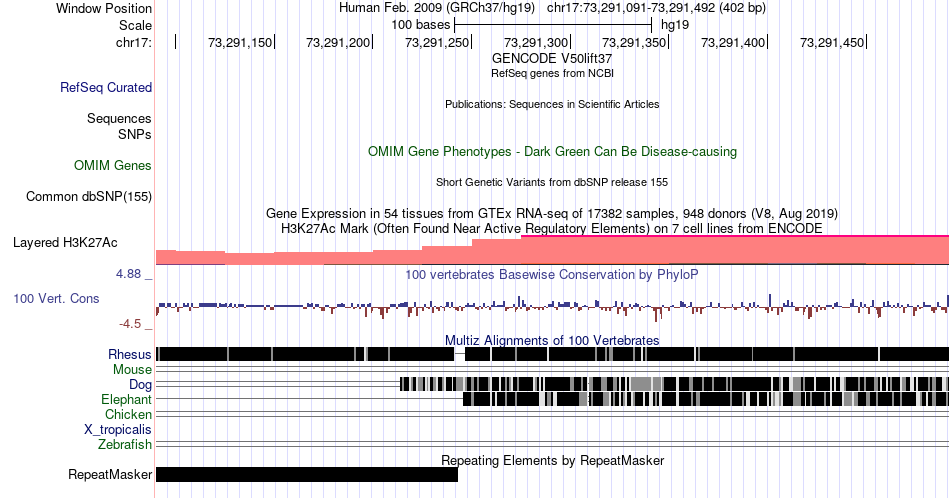950x498 pixels.
Task: Click the Zebrafish species label
Action: click(x=125, y=445)
